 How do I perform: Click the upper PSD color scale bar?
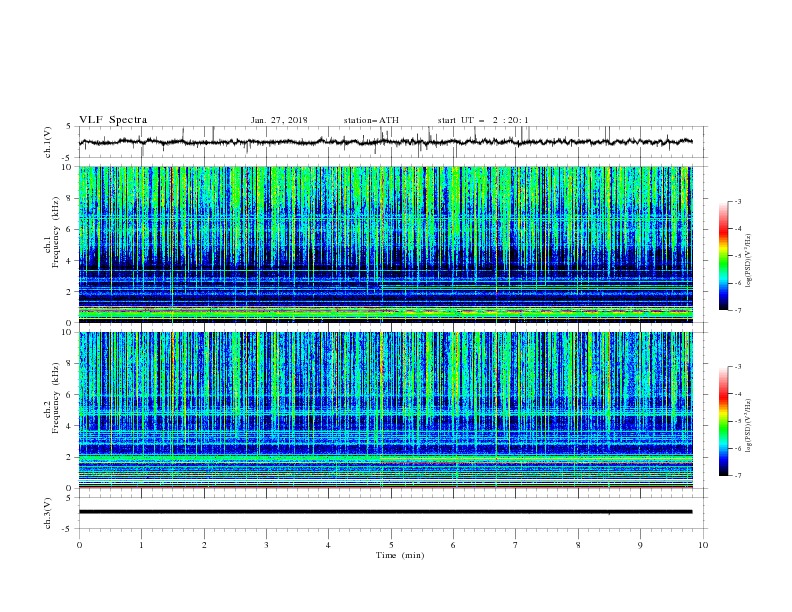click(723, 256)
